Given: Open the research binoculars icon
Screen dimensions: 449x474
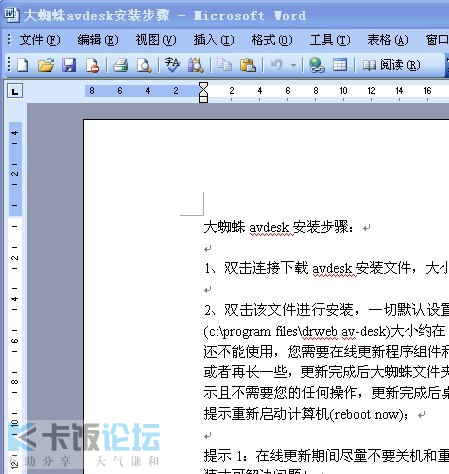Looking at the screenshot, I should (x=196, y=65).
